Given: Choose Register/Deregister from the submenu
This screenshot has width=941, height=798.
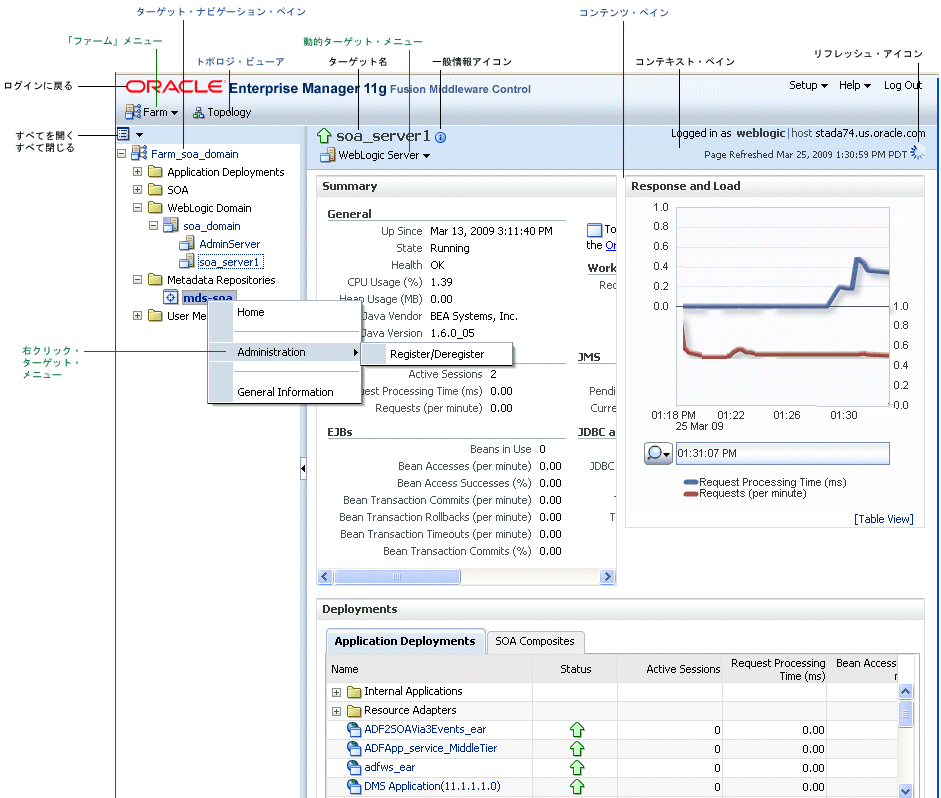Looking at the screenshot, I should pos(437,354).
